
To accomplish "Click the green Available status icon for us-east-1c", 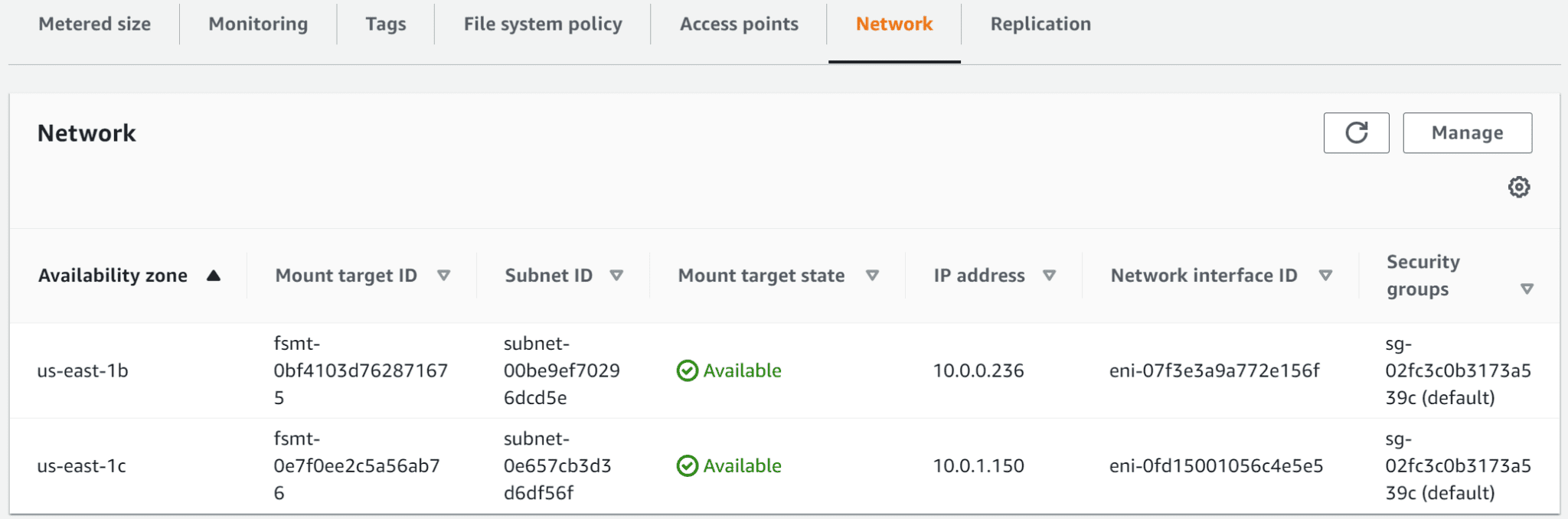I will click(x=687, y=465).
